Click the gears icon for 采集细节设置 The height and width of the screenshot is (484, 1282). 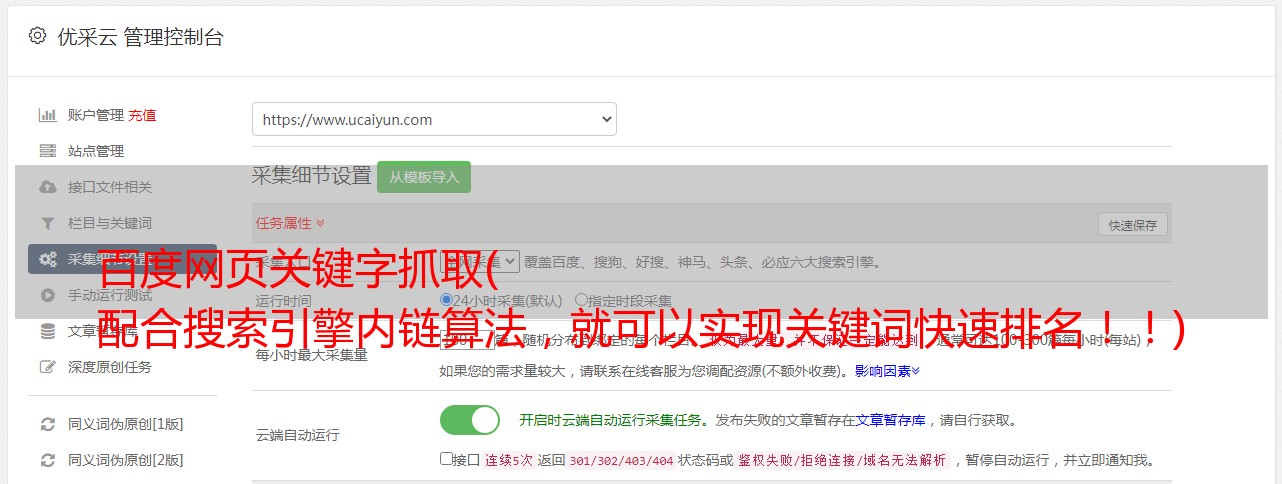tap(47, 259)
